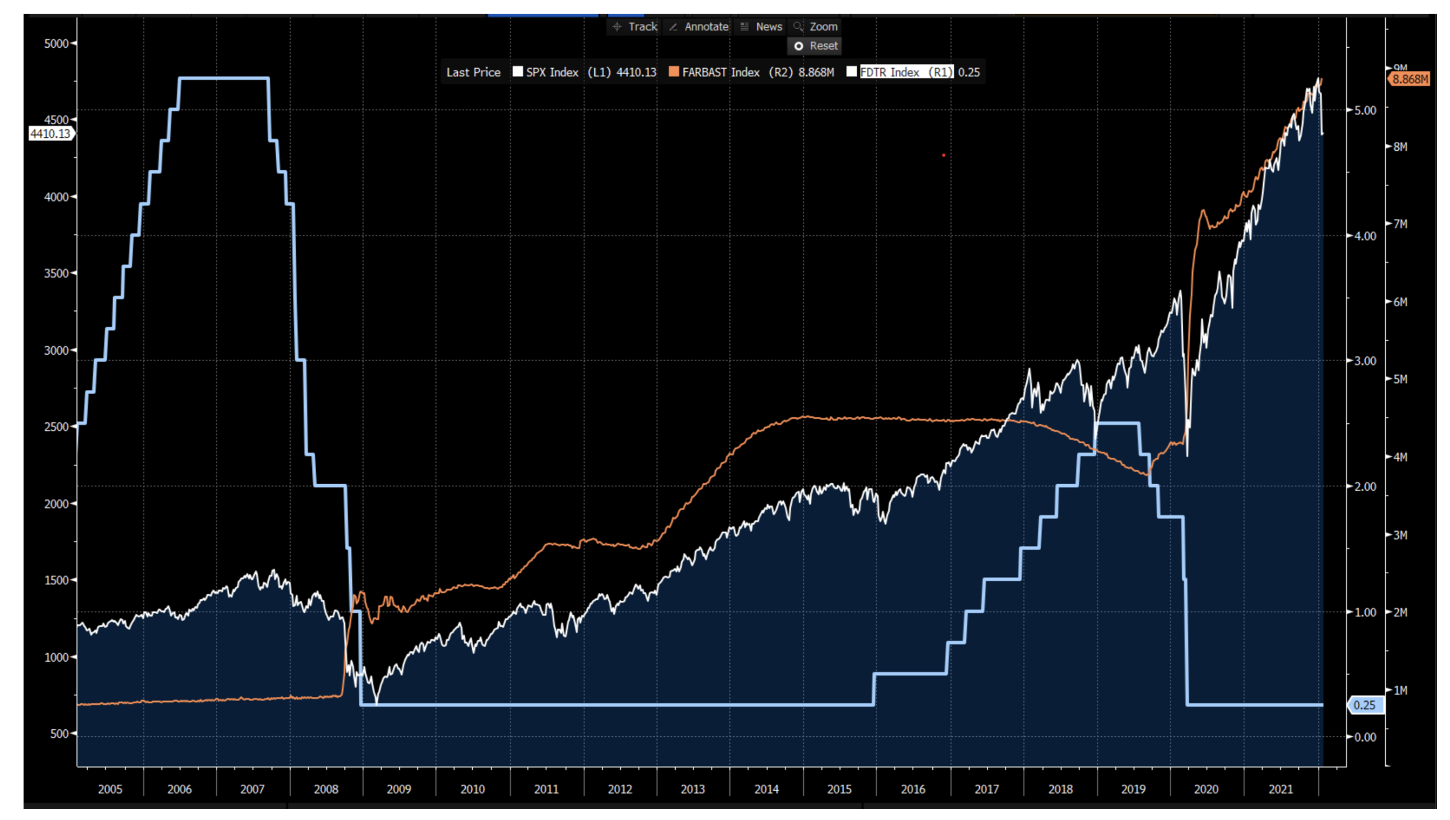Screen dimensions: 1450x820
Task: Open the Annotate drawing tool
Action: (x=698, y=27)
